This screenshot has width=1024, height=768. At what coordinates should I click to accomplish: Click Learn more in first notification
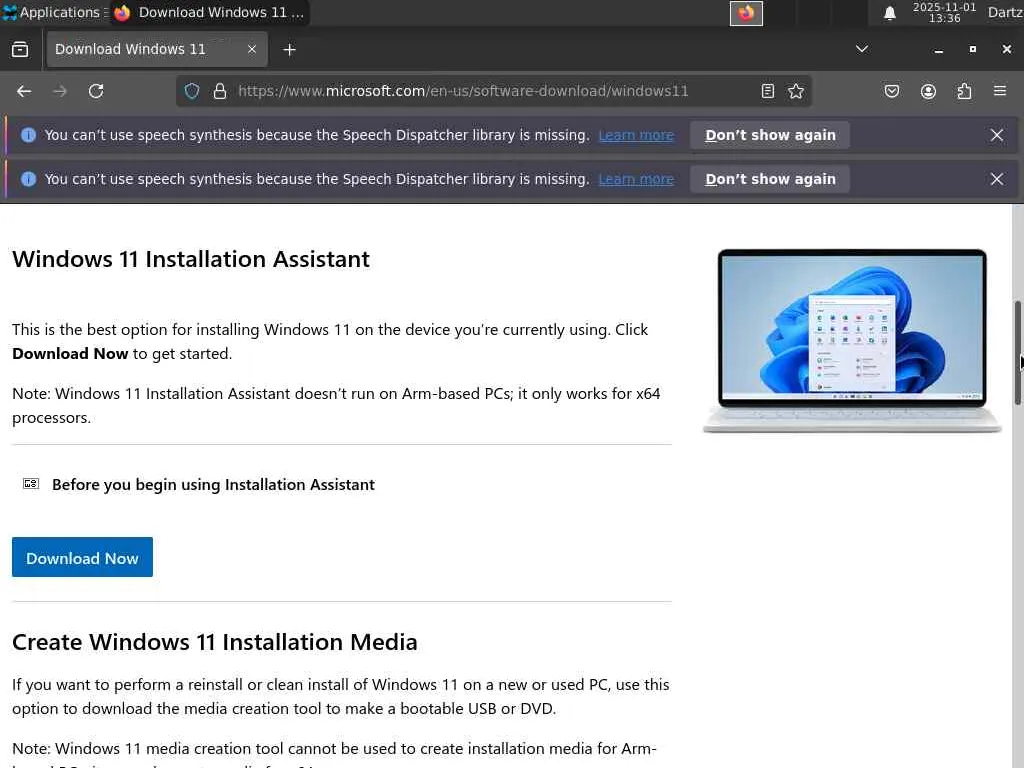(636, 135)
